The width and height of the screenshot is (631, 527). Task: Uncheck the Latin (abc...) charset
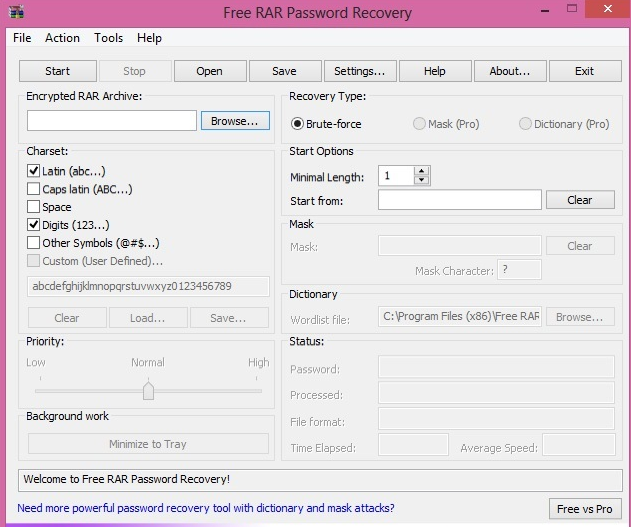click(34, 171)
